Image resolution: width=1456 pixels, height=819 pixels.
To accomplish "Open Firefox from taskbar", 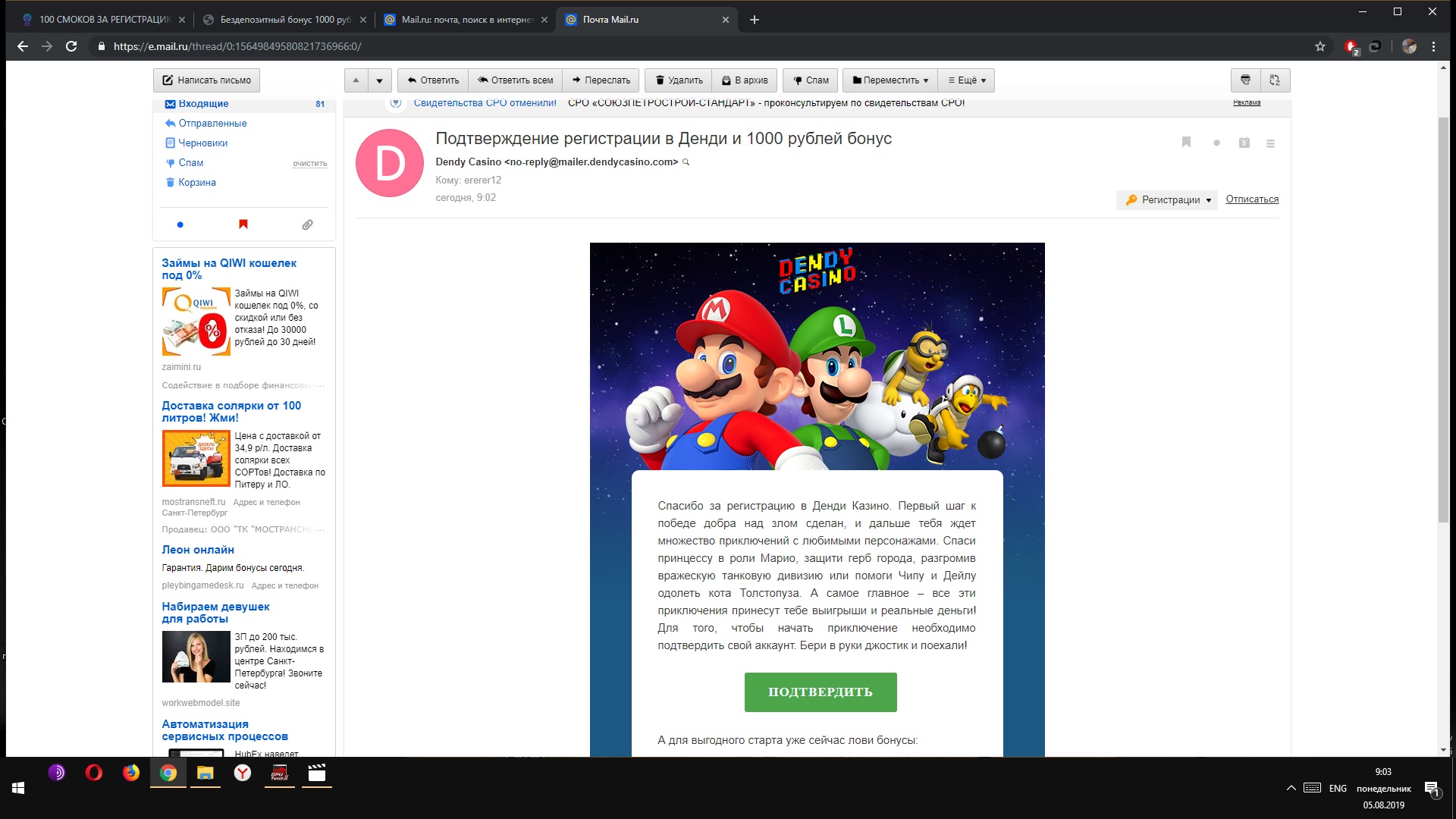I will pos(131,773).
